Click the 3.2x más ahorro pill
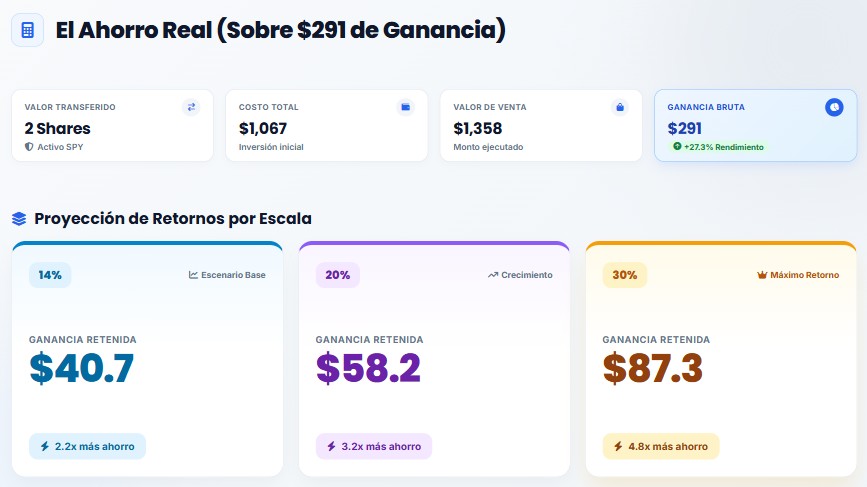Image resolution: width=867 pixels, height=487 pixels. click(374, 446)
